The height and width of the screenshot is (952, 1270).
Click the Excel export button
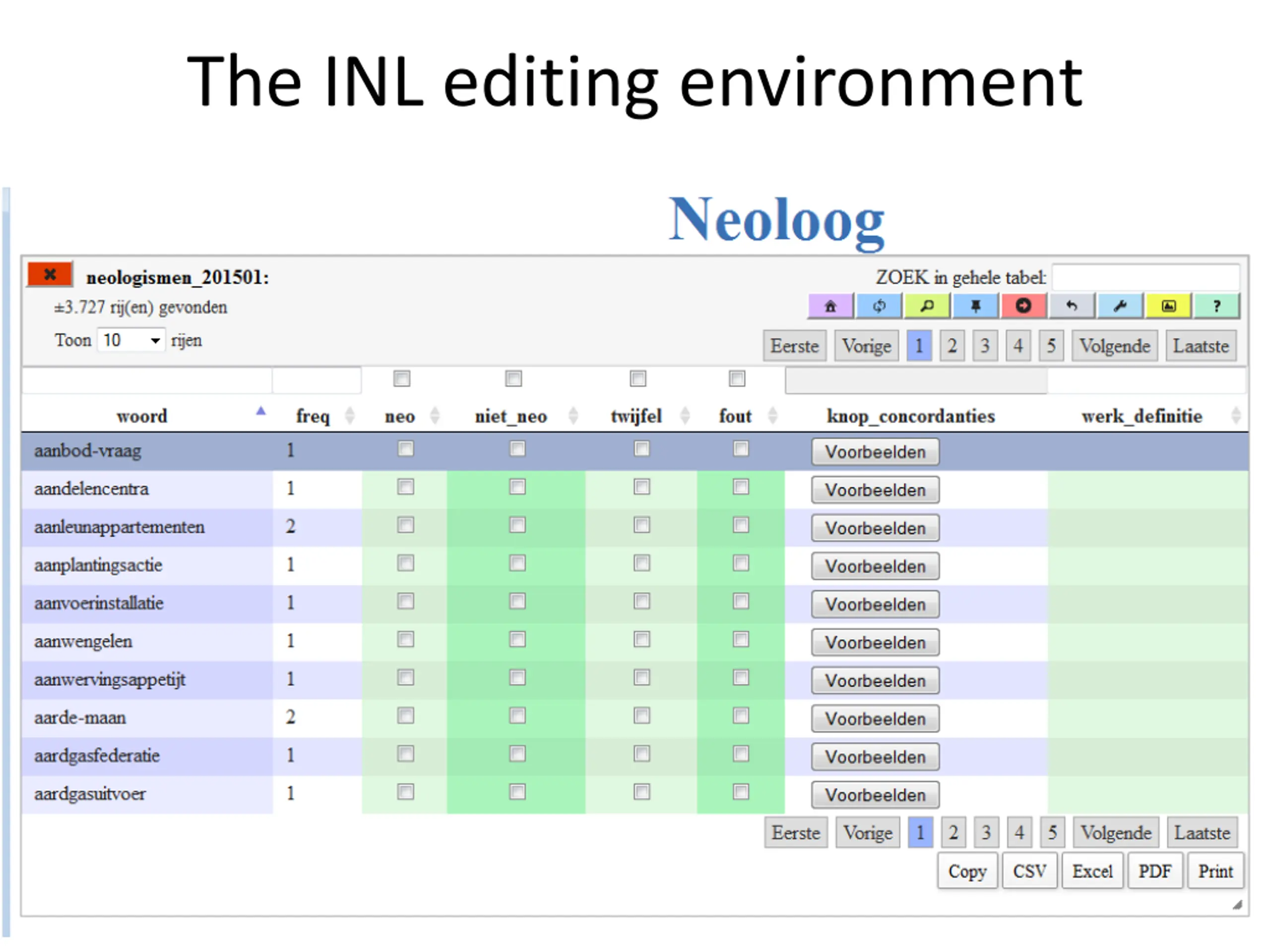coord(1092,871)
